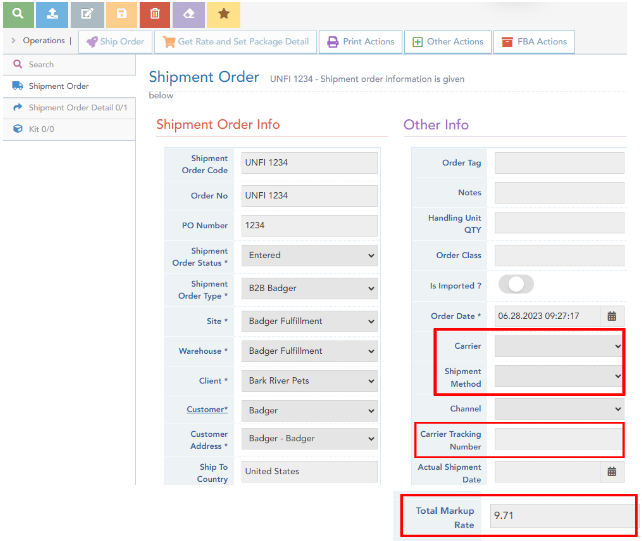This screenshot has height=541, width=642.
Task: Click the Carrier Tracking Number field
Action: [559, 440]
